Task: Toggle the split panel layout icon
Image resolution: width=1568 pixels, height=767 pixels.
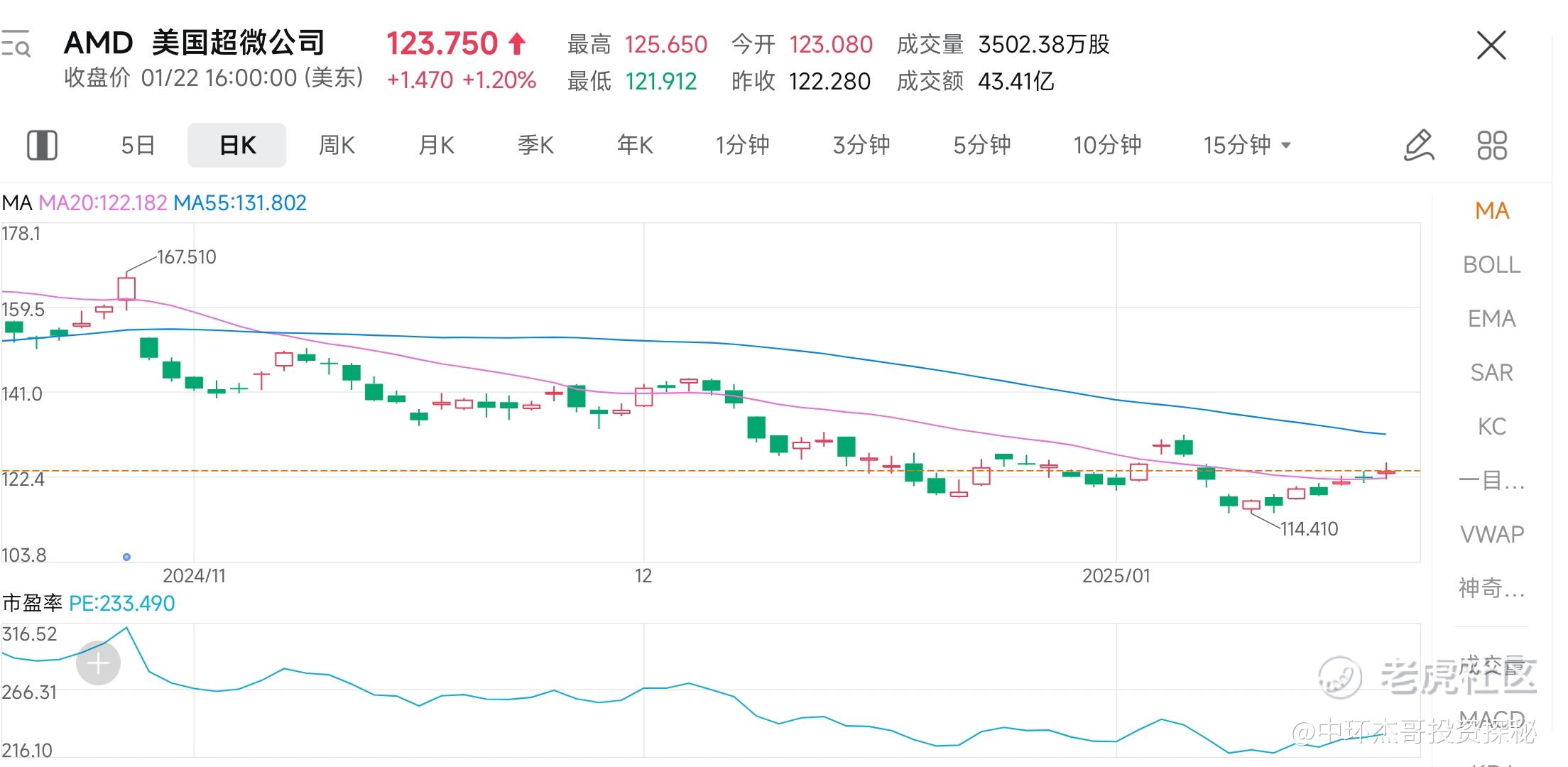Action: 42,145
